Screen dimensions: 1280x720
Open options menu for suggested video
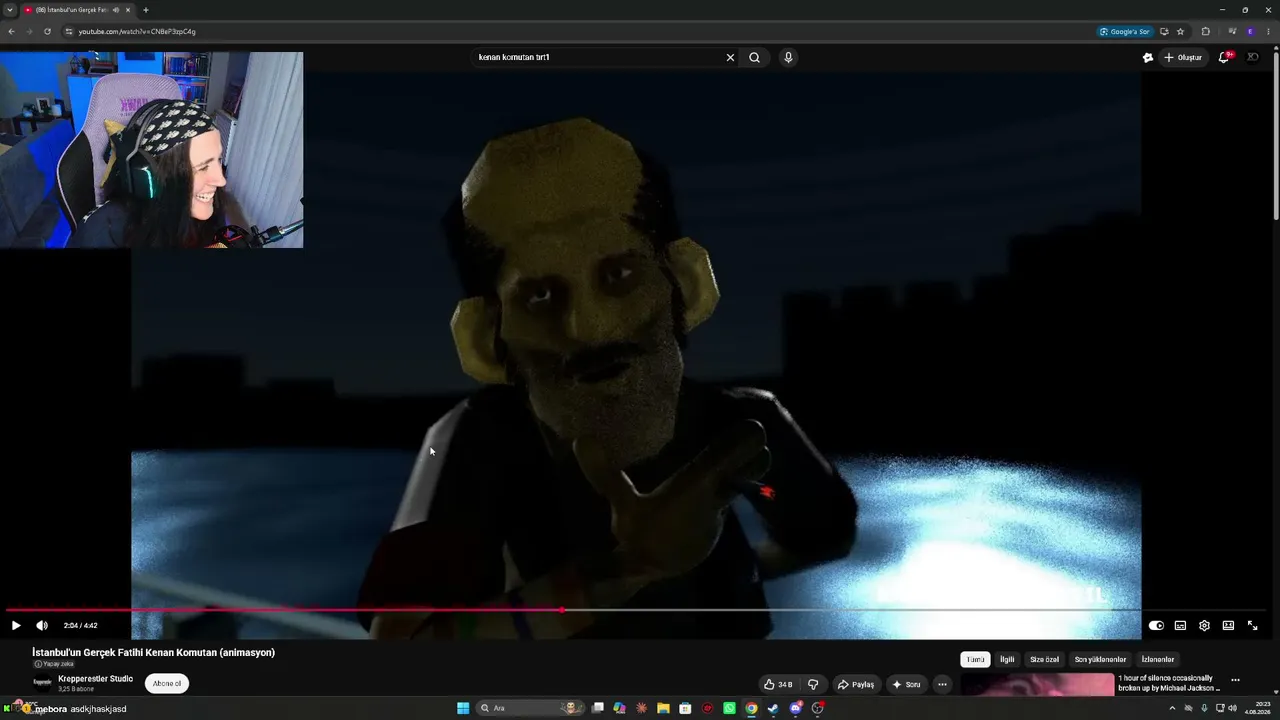pos(1235,680)
